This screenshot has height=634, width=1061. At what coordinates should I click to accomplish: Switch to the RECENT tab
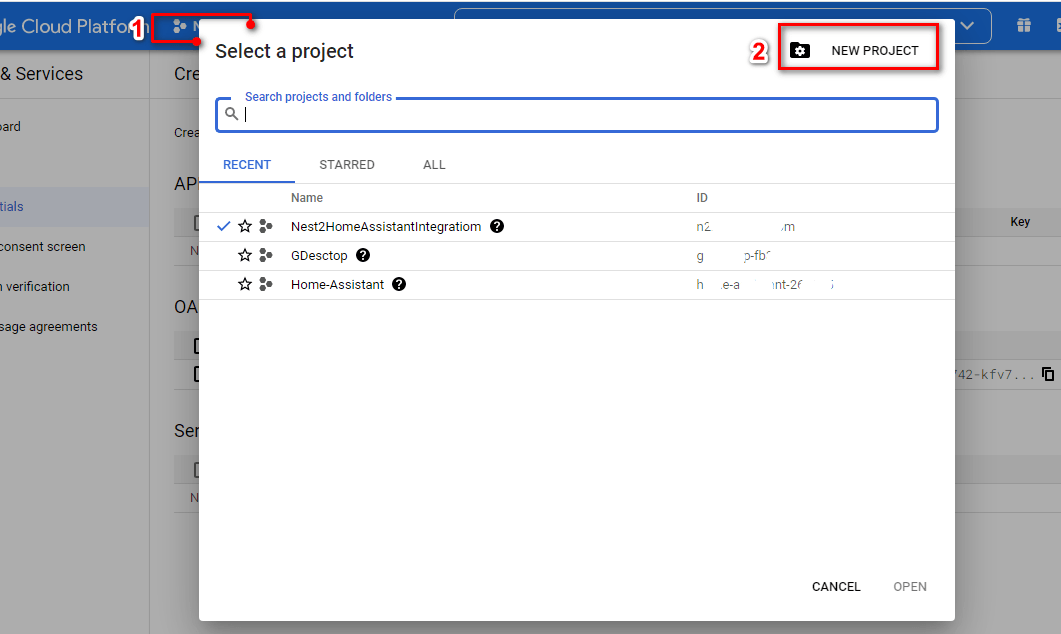pos(247,165)
